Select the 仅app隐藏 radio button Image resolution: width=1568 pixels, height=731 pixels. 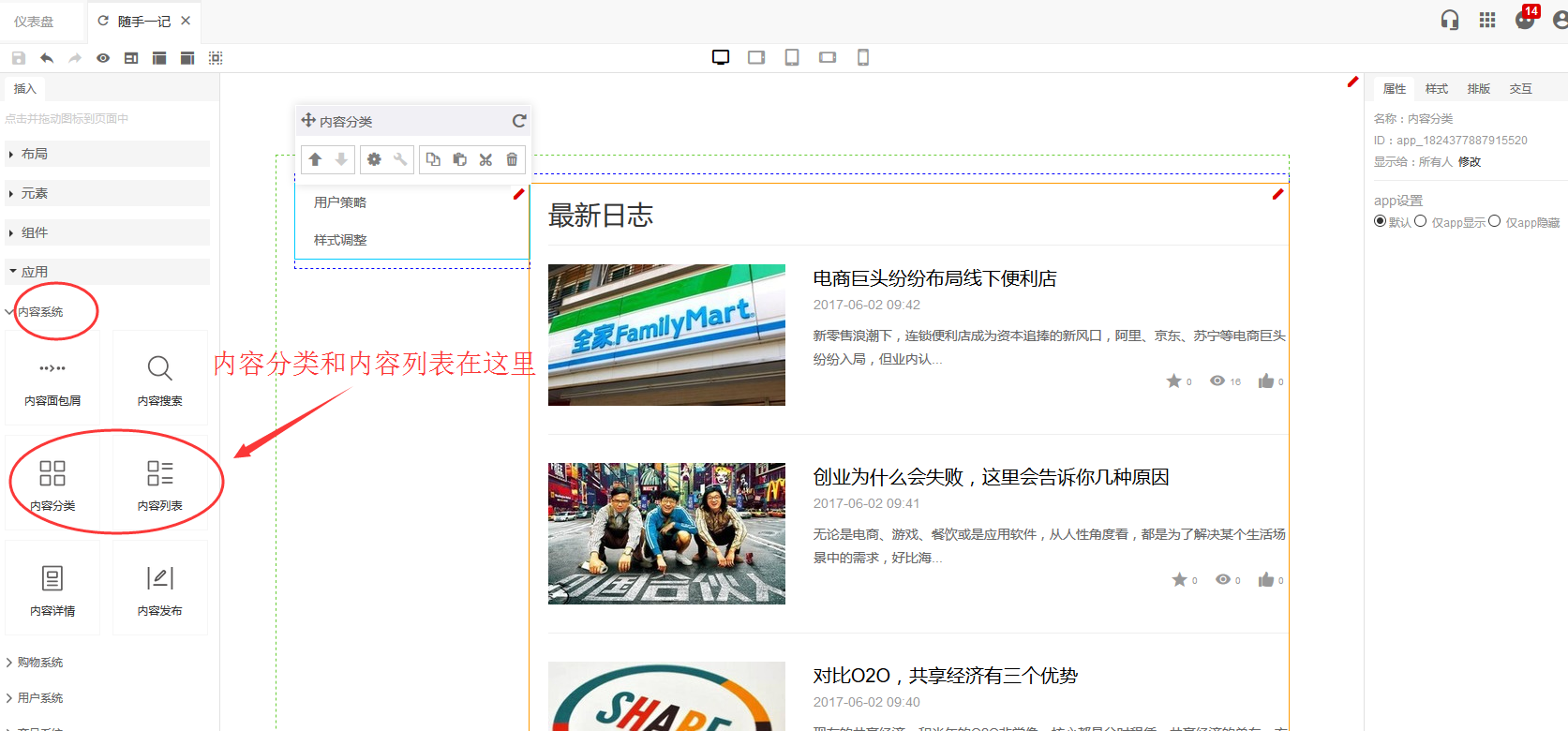point(1494,221)
